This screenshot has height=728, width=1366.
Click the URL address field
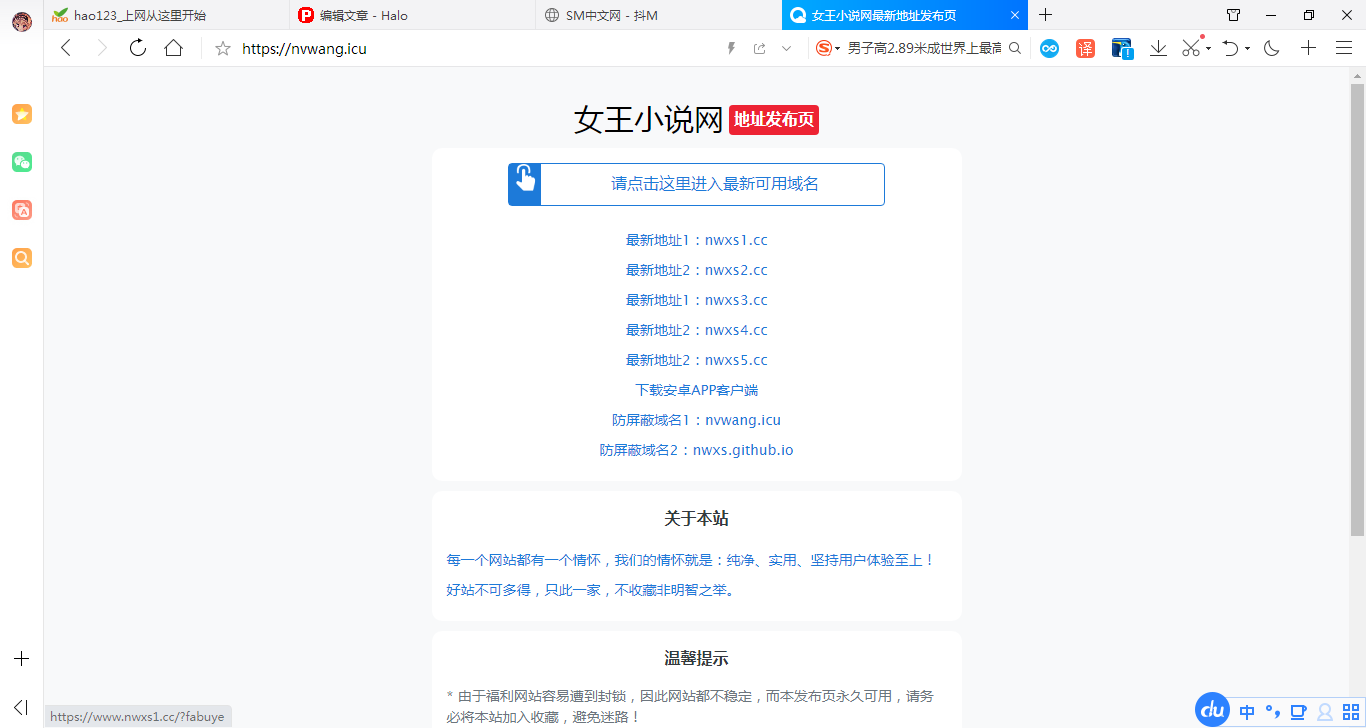[x=470, y=48]
